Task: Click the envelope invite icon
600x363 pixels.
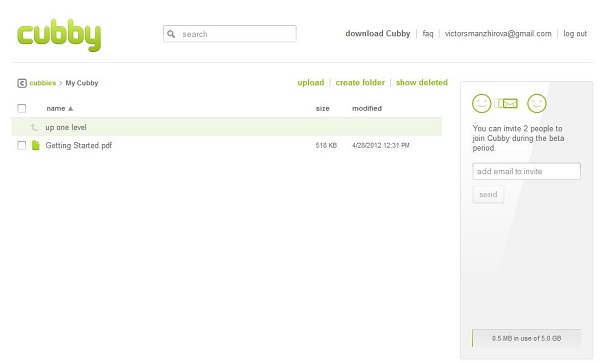Action: tap(506, 103)
